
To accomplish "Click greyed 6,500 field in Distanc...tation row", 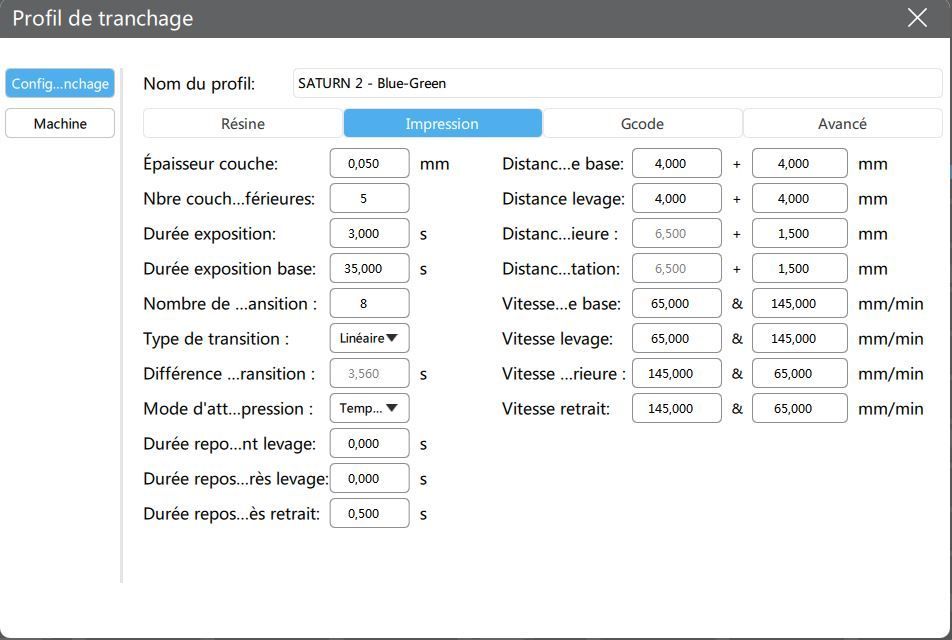I will click(677, 268).
